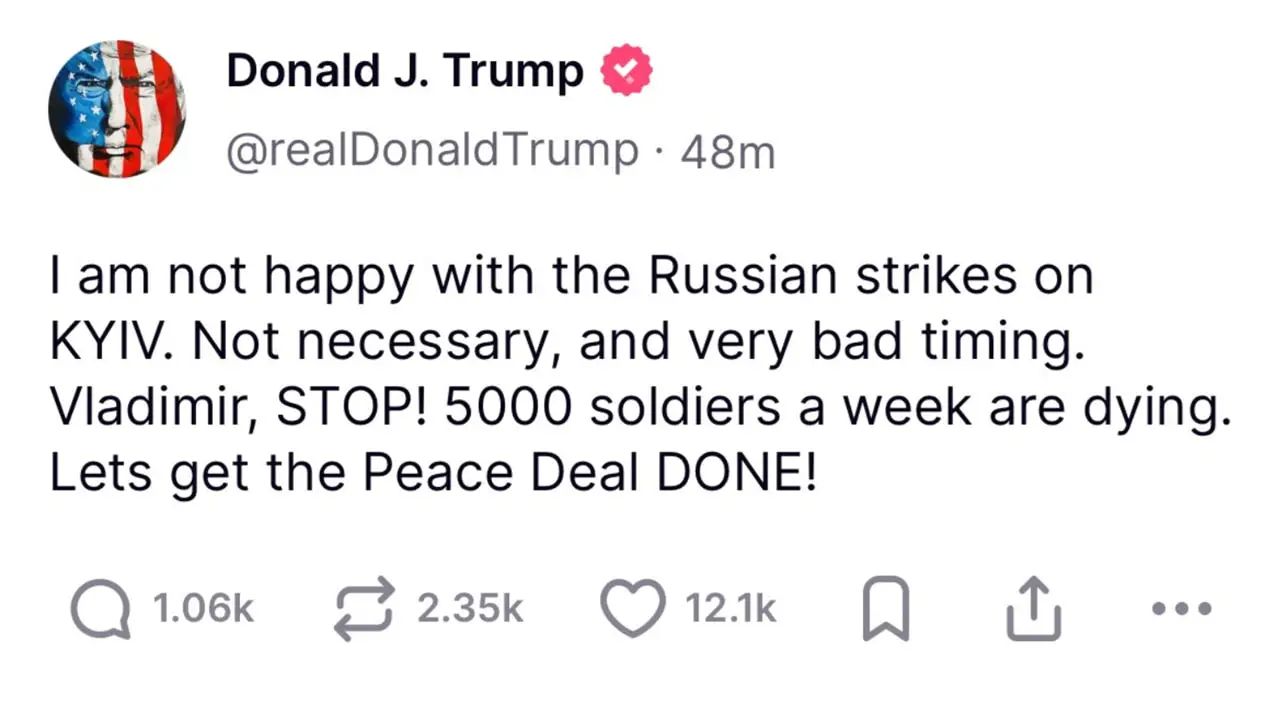Click the 2.35k ReTruth count

470,609
